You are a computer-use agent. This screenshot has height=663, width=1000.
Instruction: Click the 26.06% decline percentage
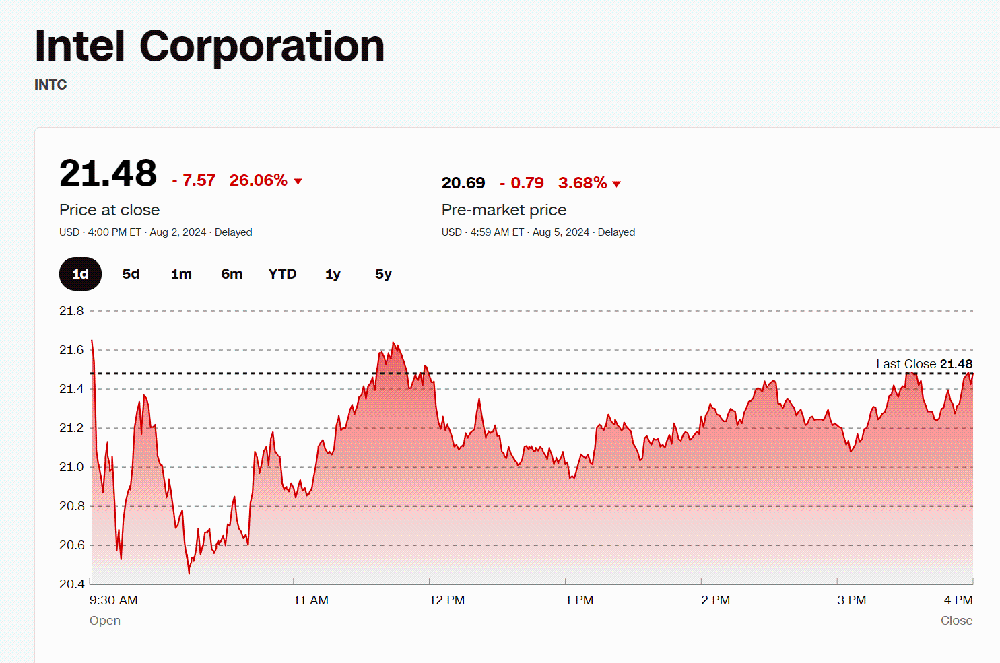coord(258,180)
